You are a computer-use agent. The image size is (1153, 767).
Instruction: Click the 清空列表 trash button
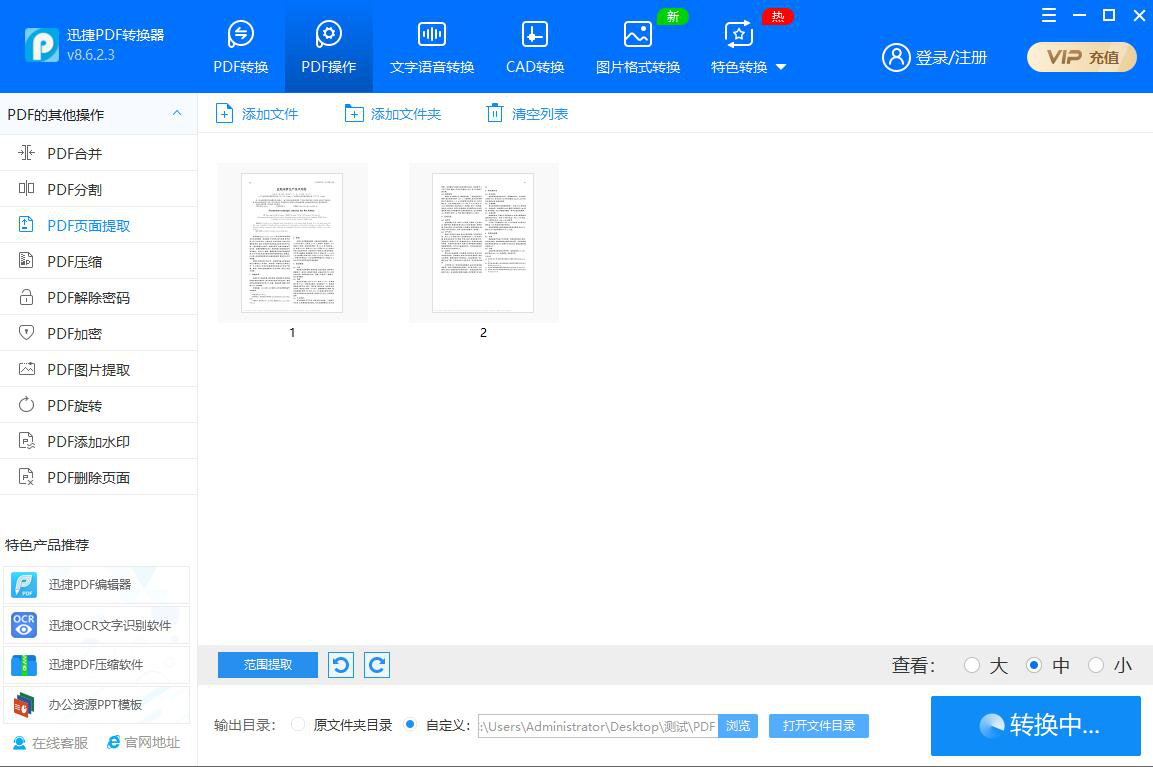(x=527, y=114)
